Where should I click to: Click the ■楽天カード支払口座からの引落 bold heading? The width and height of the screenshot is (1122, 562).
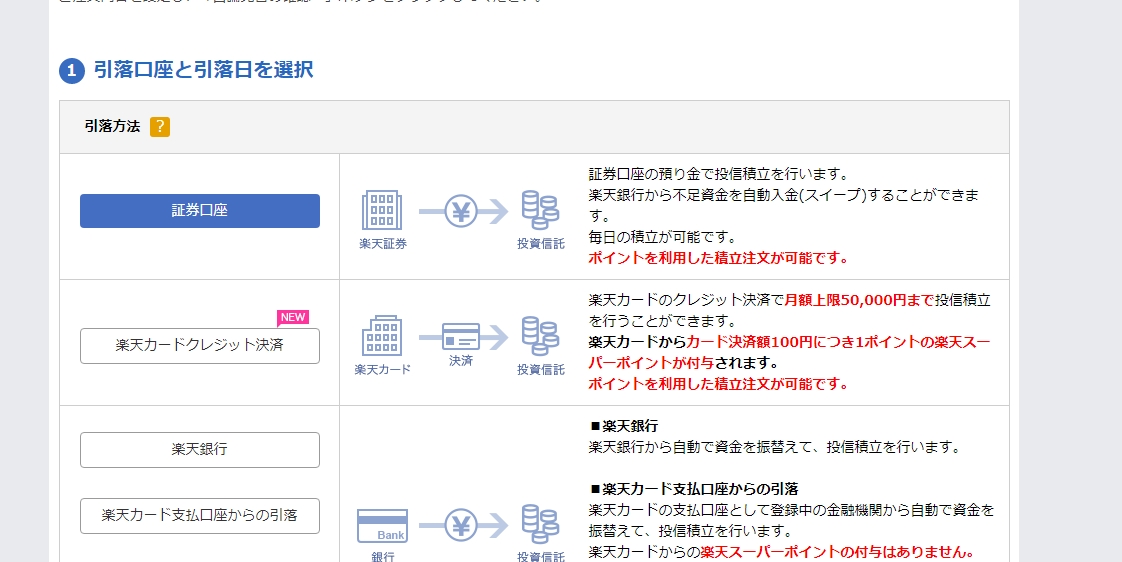[694, 489]
